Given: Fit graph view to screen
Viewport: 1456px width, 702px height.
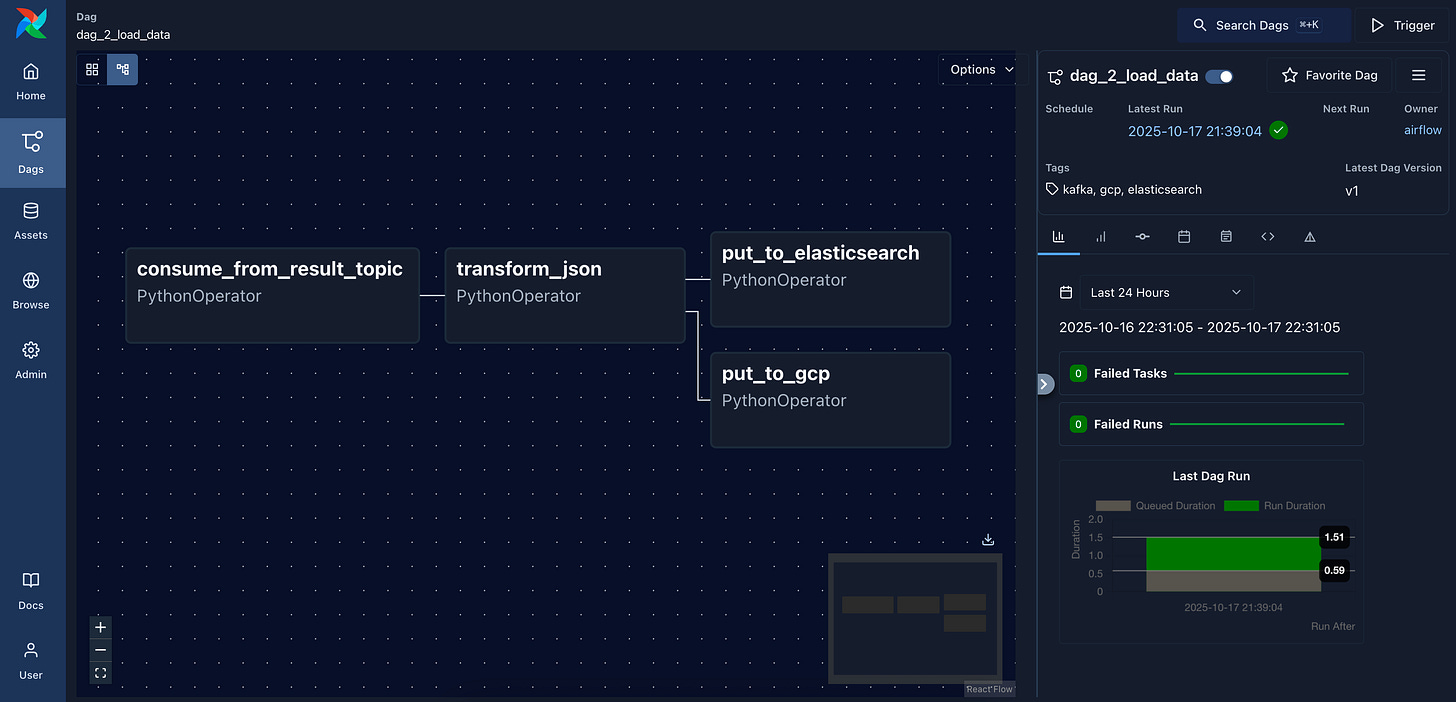Looking at the screenshot, I should [x=100, y=673].
